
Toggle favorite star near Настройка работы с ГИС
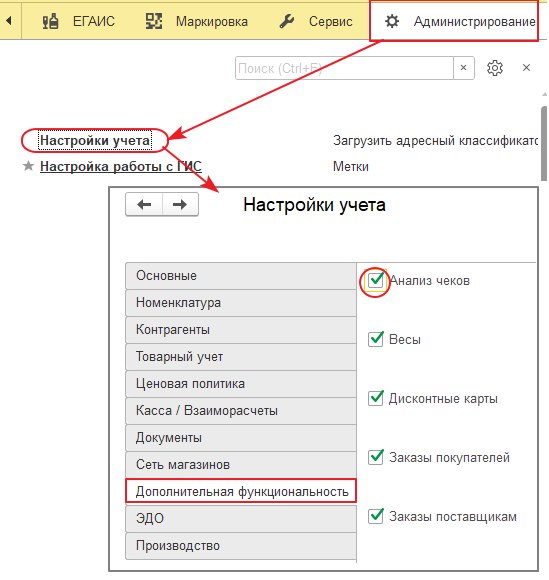pos(28,166)
